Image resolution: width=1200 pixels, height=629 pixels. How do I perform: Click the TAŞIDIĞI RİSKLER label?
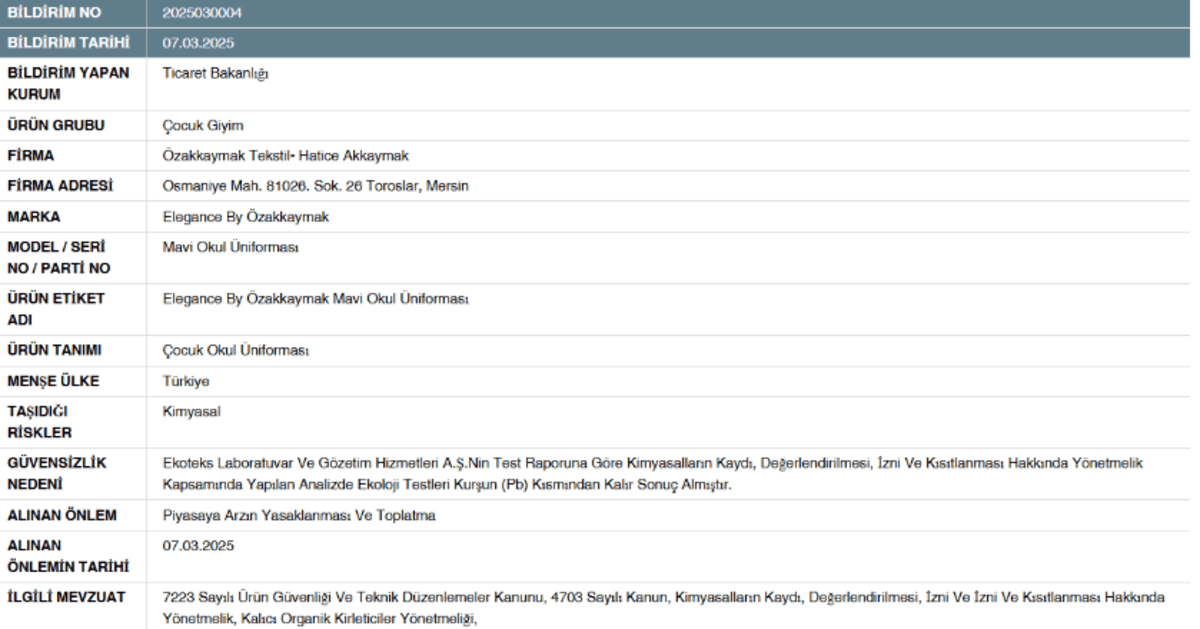click(x=40, y=422)
